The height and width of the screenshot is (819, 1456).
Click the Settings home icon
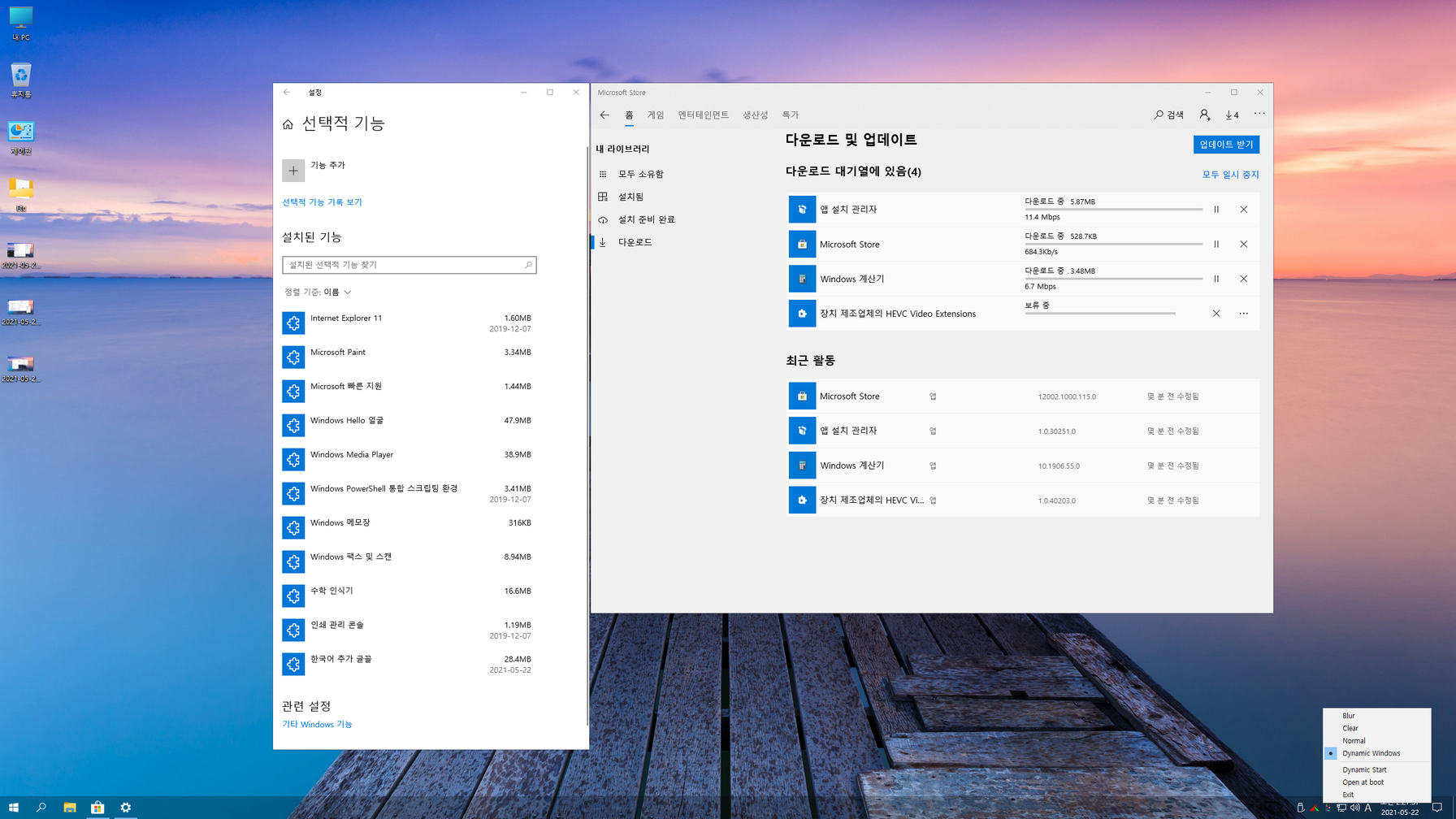click(288, 124)
